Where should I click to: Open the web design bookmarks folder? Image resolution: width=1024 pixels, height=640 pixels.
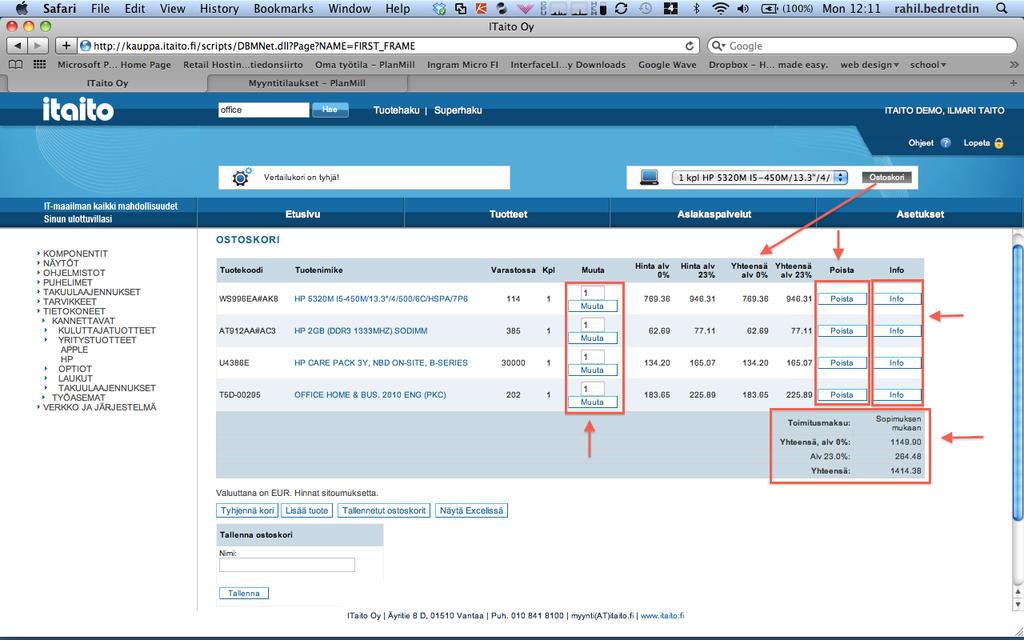coord(869,65)
